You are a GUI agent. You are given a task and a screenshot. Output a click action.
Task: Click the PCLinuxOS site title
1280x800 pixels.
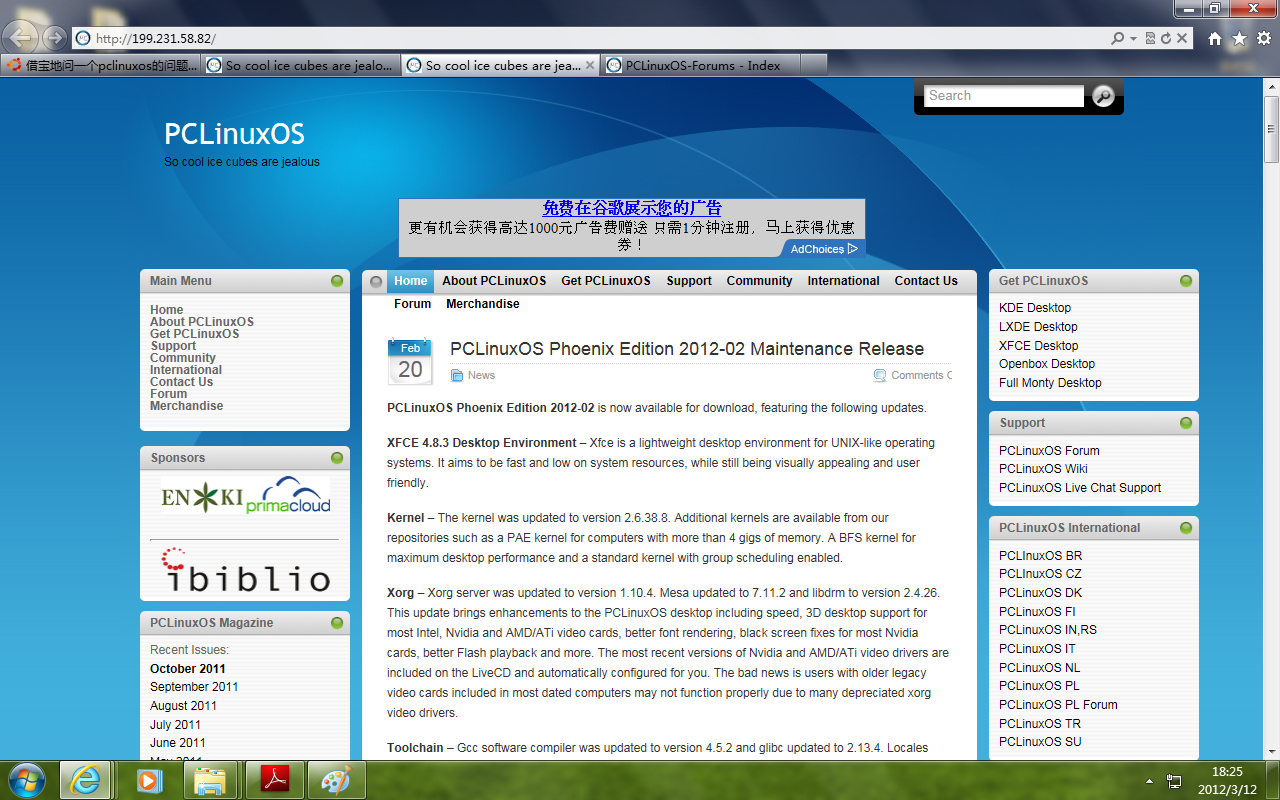pos(234,134)
